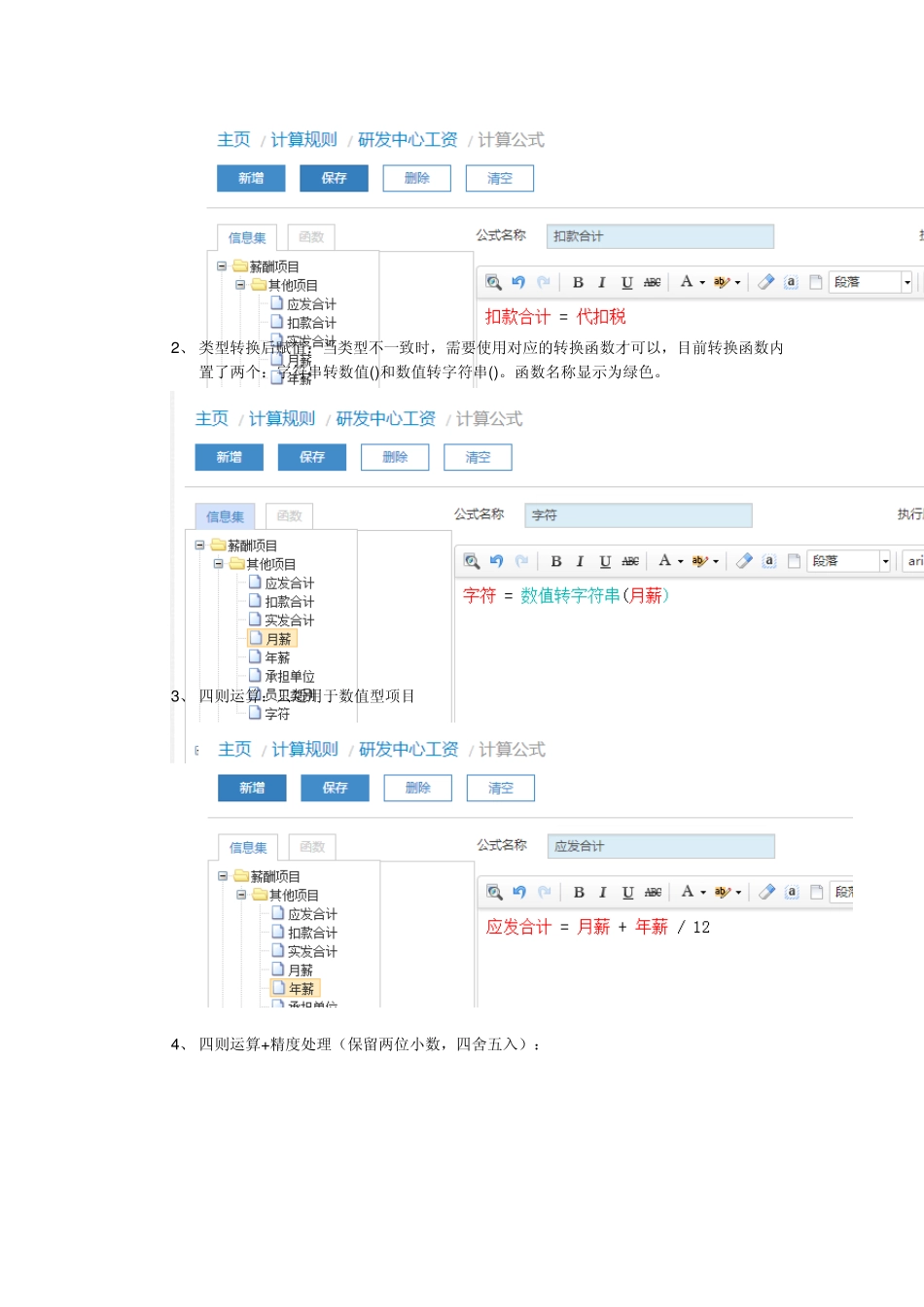
Task: Click preview magnifier in the 字符 formula editor
Action: click(x=472, y=561)
